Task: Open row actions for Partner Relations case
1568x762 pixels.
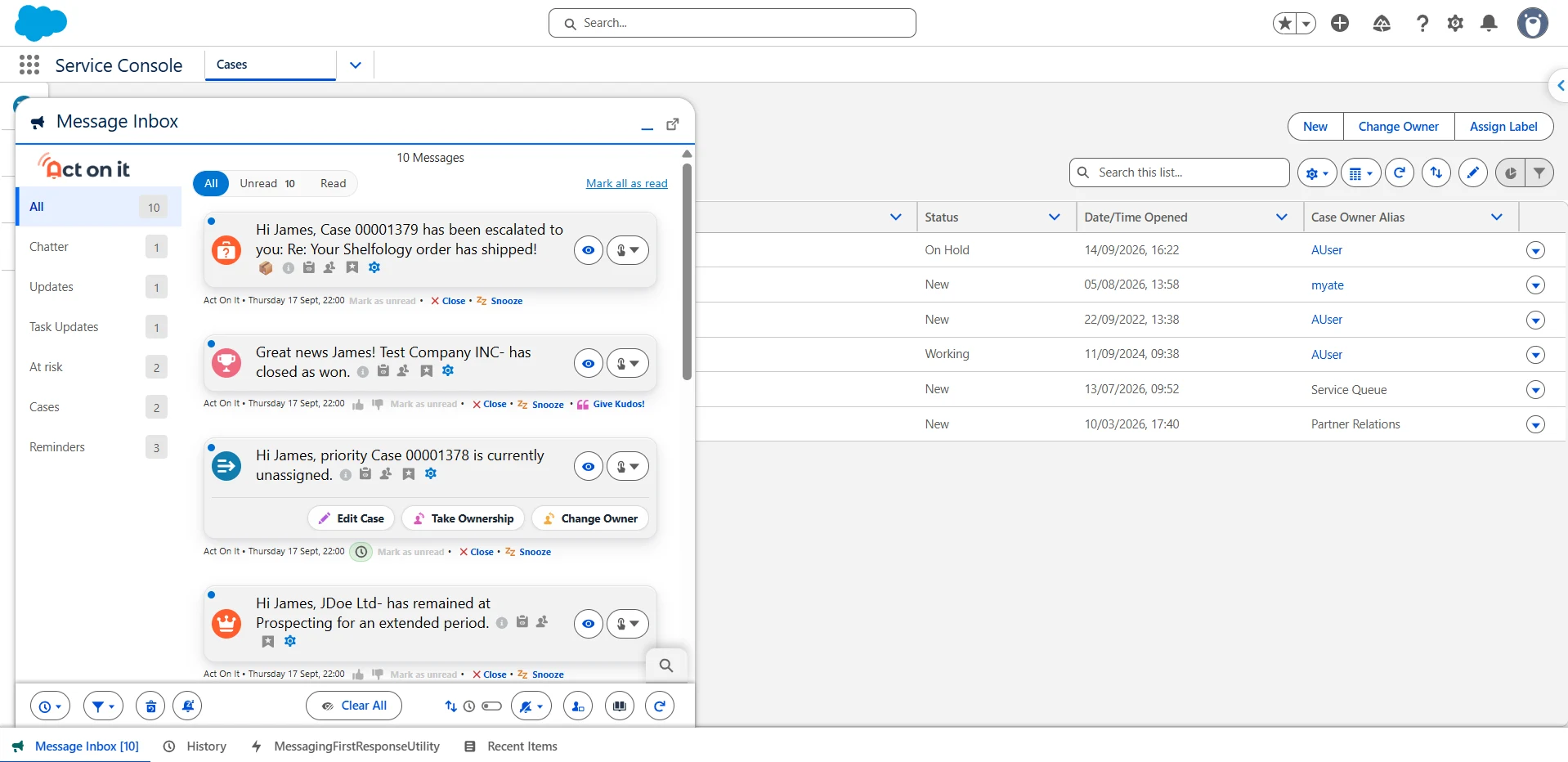Action: 1536,424
